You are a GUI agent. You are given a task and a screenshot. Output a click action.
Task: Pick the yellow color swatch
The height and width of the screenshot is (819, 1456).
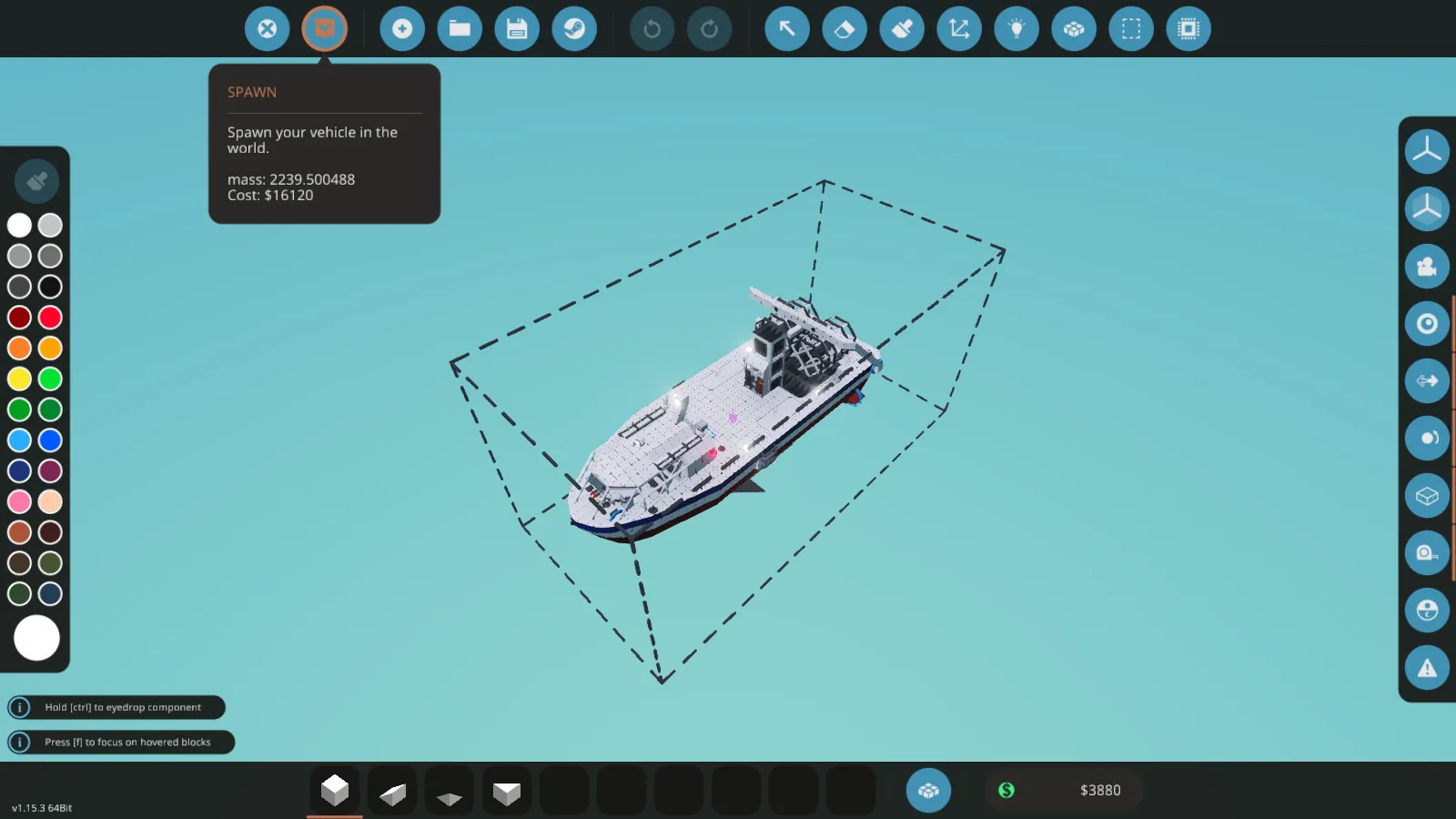pyautogui.click(x=19, y=379)
